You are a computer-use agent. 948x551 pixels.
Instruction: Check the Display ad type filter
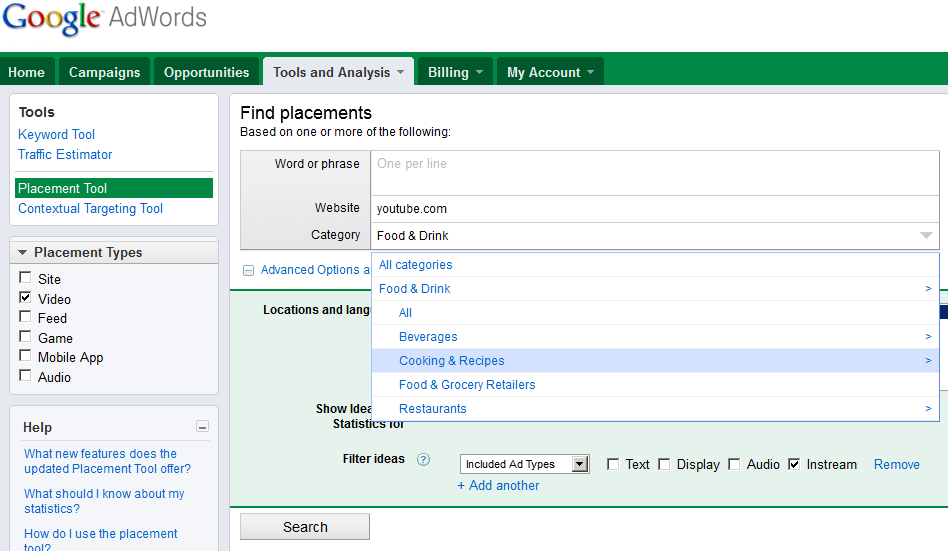click(x=664, y=464)
